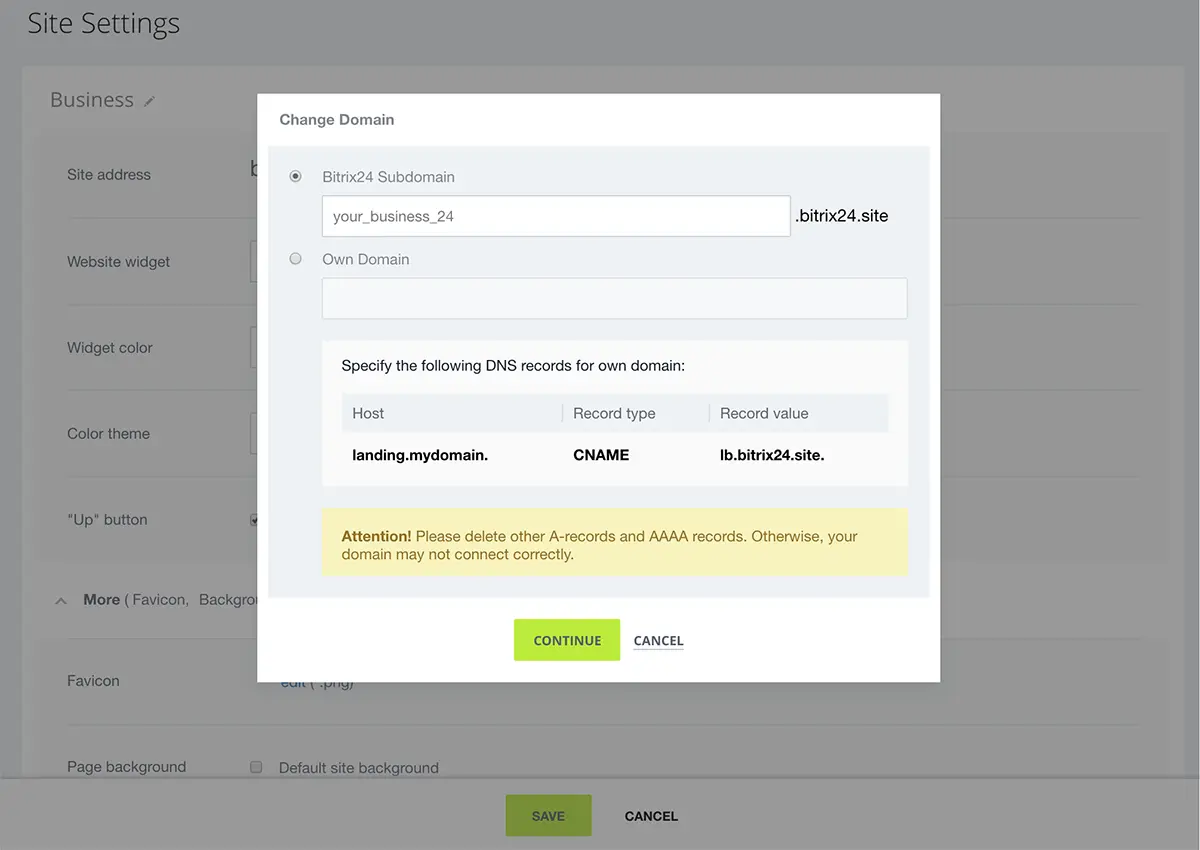The height and width of the screenshot is (850, 1200).
Task: Choose the Own Domain radio option
Action: [295, 258]
